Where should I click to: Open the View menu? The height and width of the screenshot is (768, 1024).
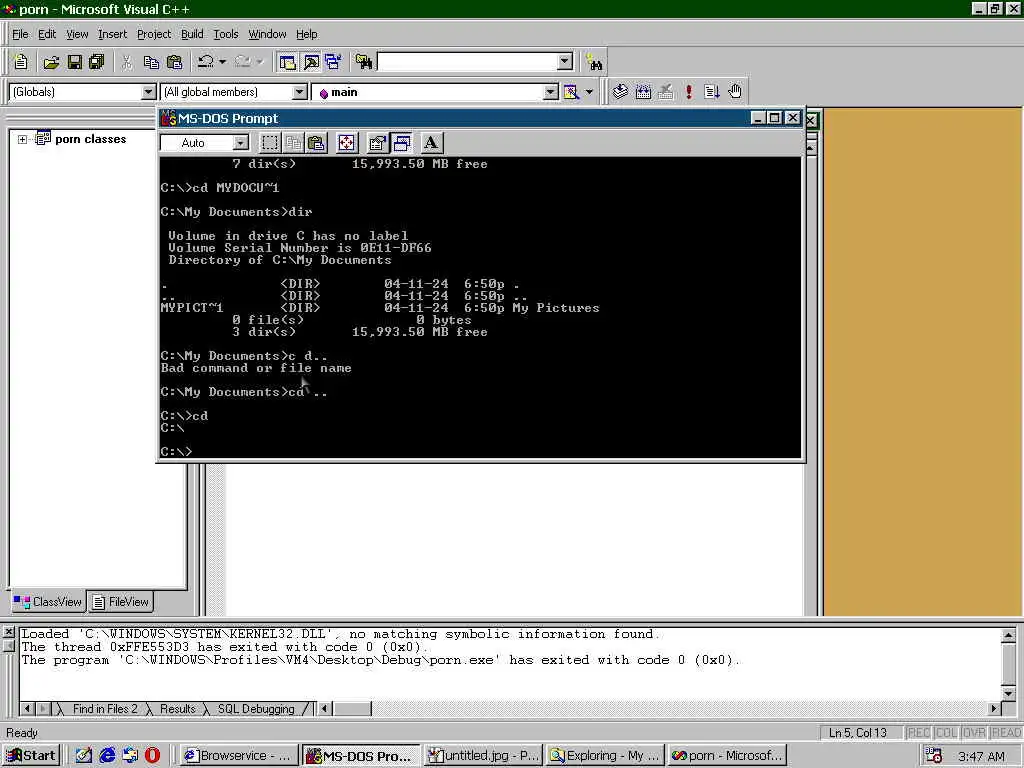pyautogui.click(x=77, y=34)
